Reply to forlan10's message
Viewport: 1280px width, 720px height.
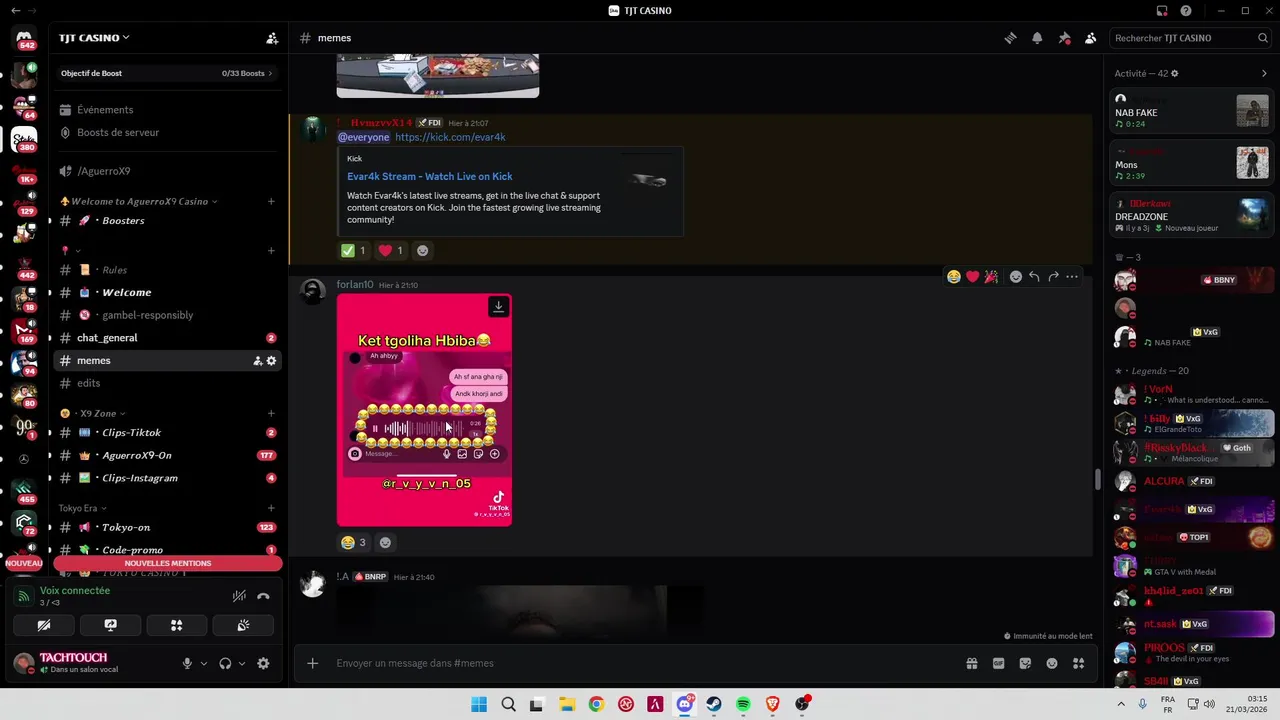pos(1034,277)
